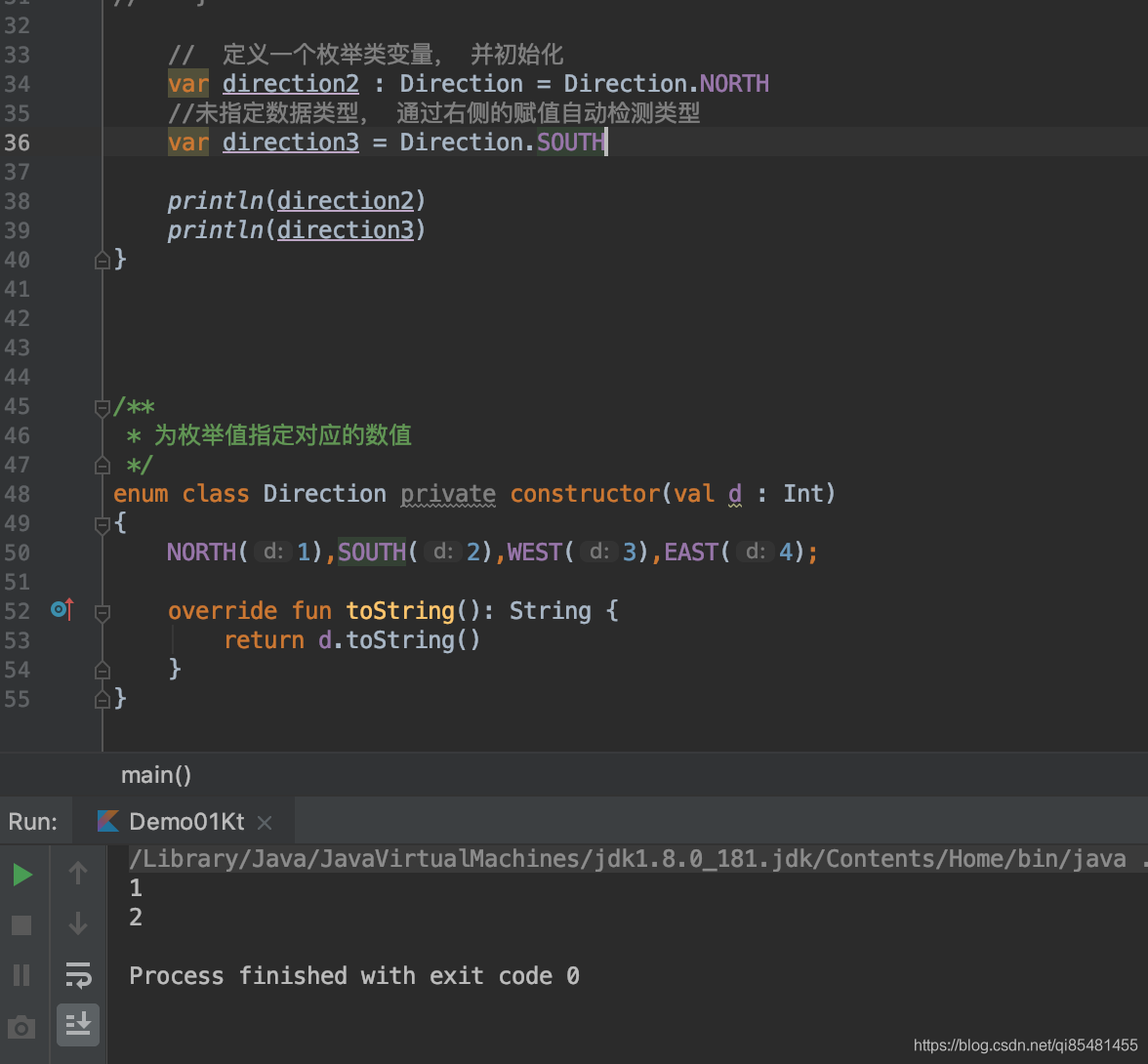Click the Kotlin icon on Demo01Kt tab
The height and width of the screenshot is (1064, 1148).
click(x=108, y=822)
